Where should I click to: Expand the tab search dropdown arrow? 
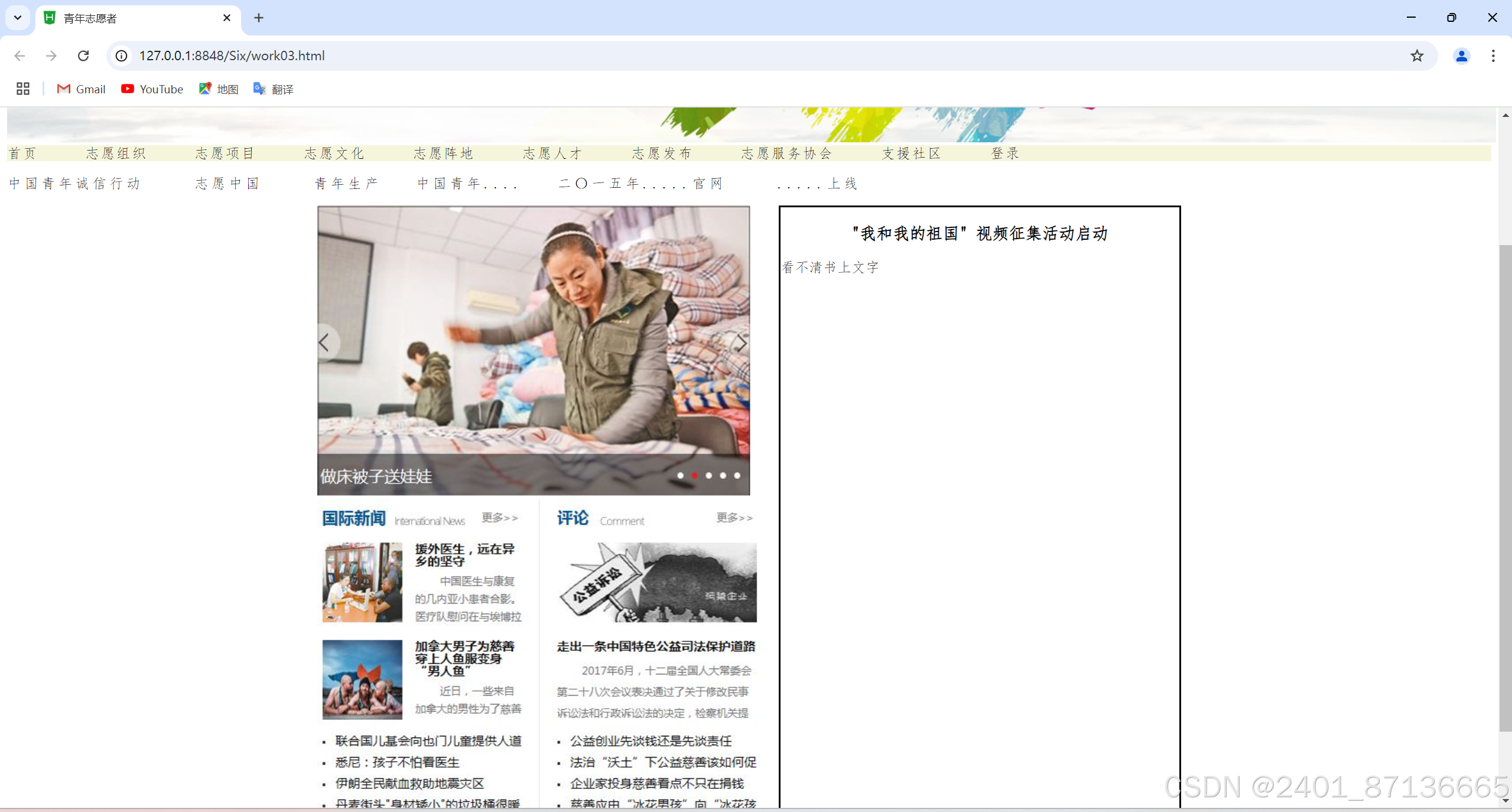(x=18, y=18)
